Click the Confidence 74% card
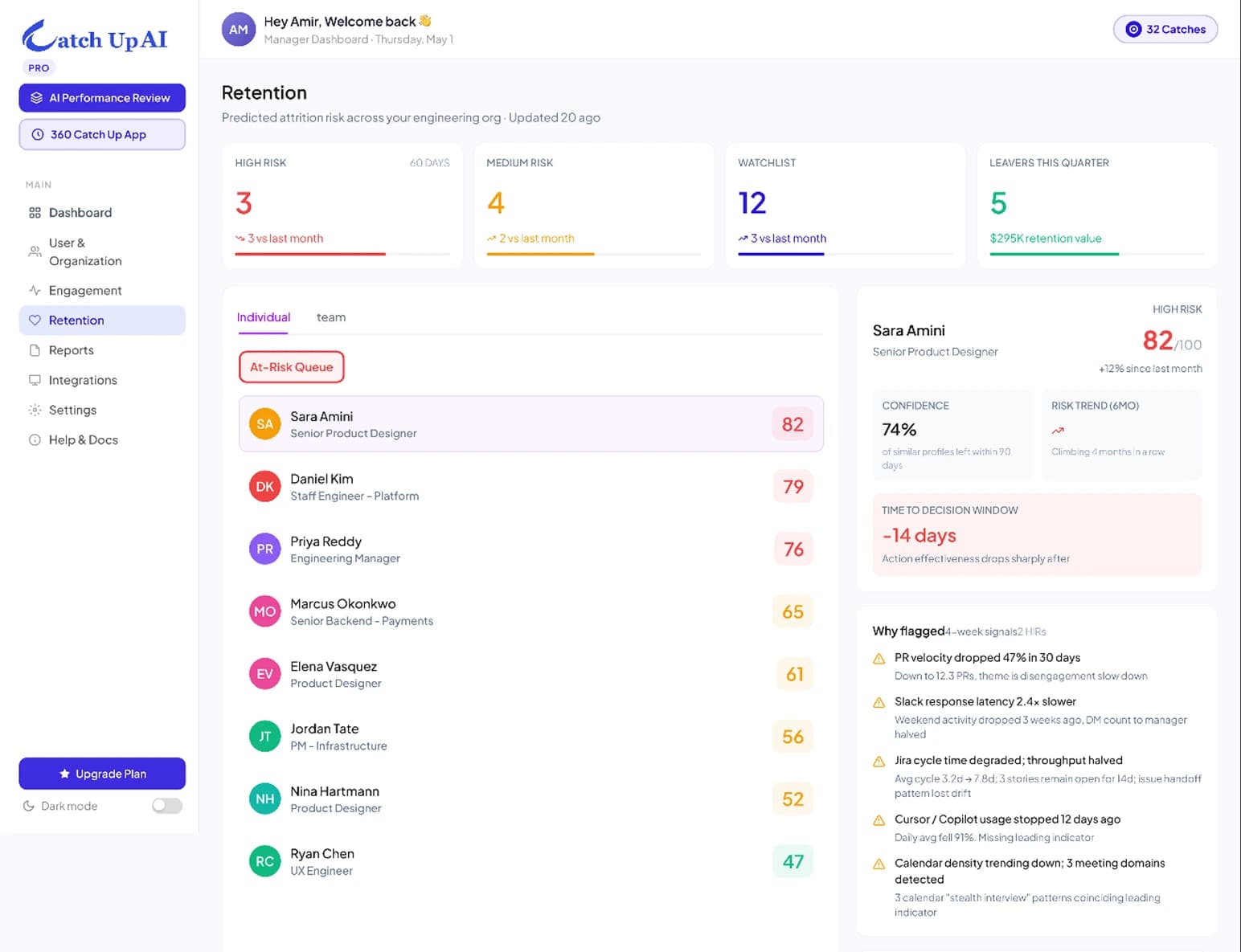Viewport: 1241px width, 952px height. [x=952, y=435]
